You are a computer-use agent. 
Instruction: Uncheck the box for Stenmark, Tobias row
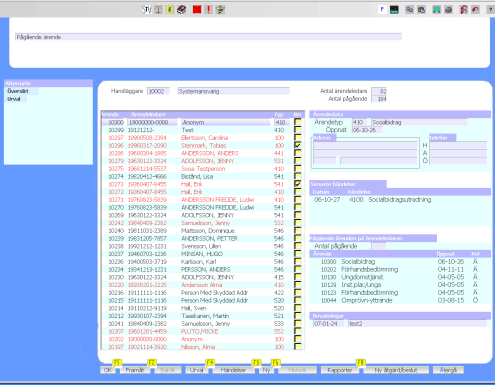click(x=298, y=145)
